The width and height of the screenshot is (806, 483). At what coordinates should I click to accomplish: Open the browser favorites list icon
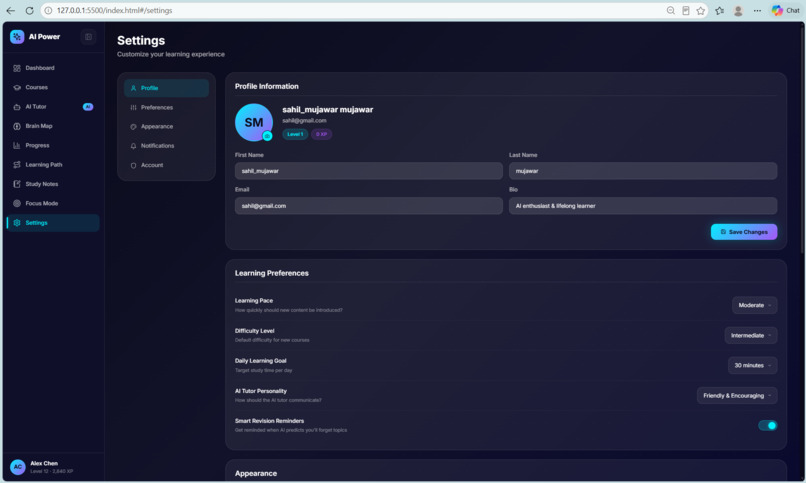(720, 10)
